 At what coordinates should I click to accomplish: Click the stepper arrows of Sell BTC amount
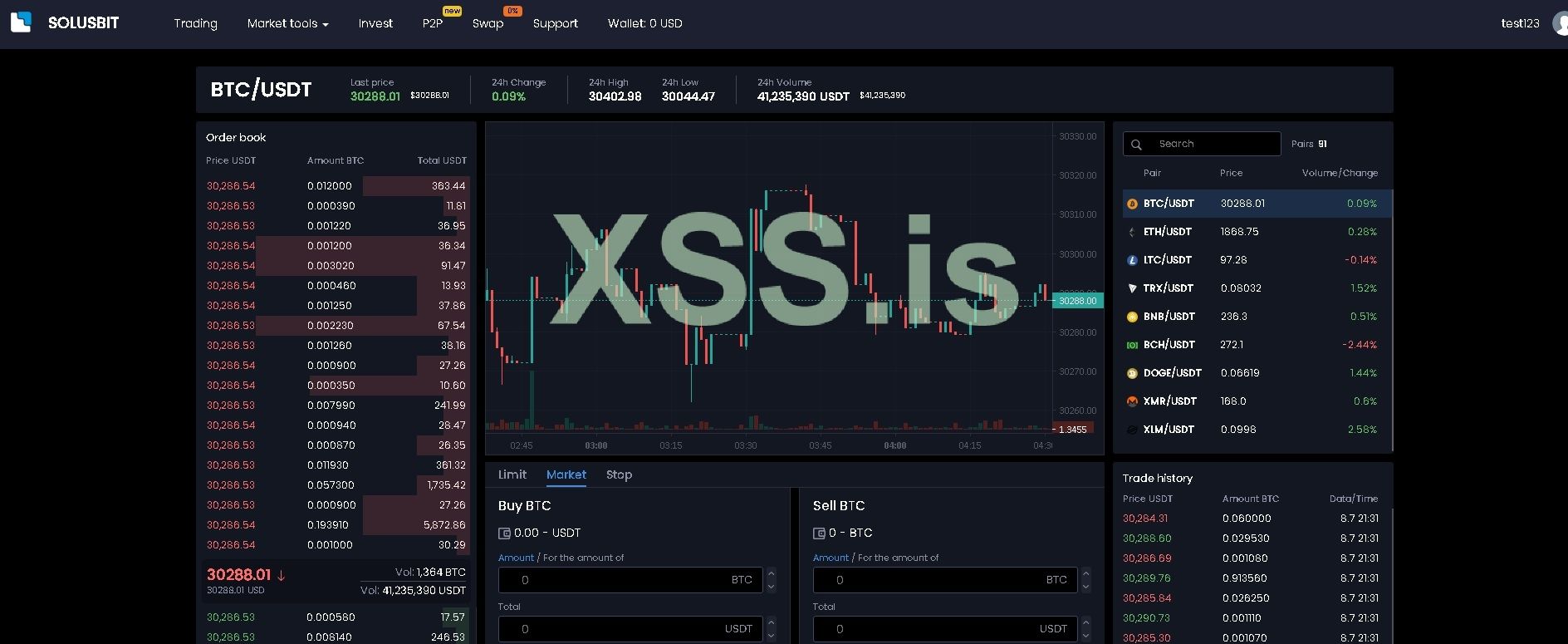coord(1085,580)
